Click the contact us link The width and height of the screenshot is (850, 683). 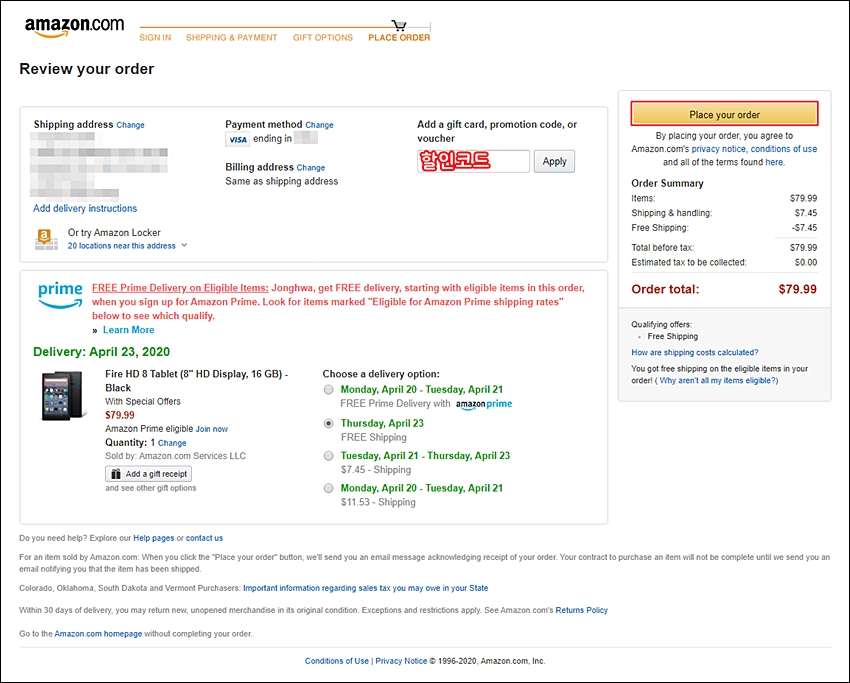pos(204,538)
